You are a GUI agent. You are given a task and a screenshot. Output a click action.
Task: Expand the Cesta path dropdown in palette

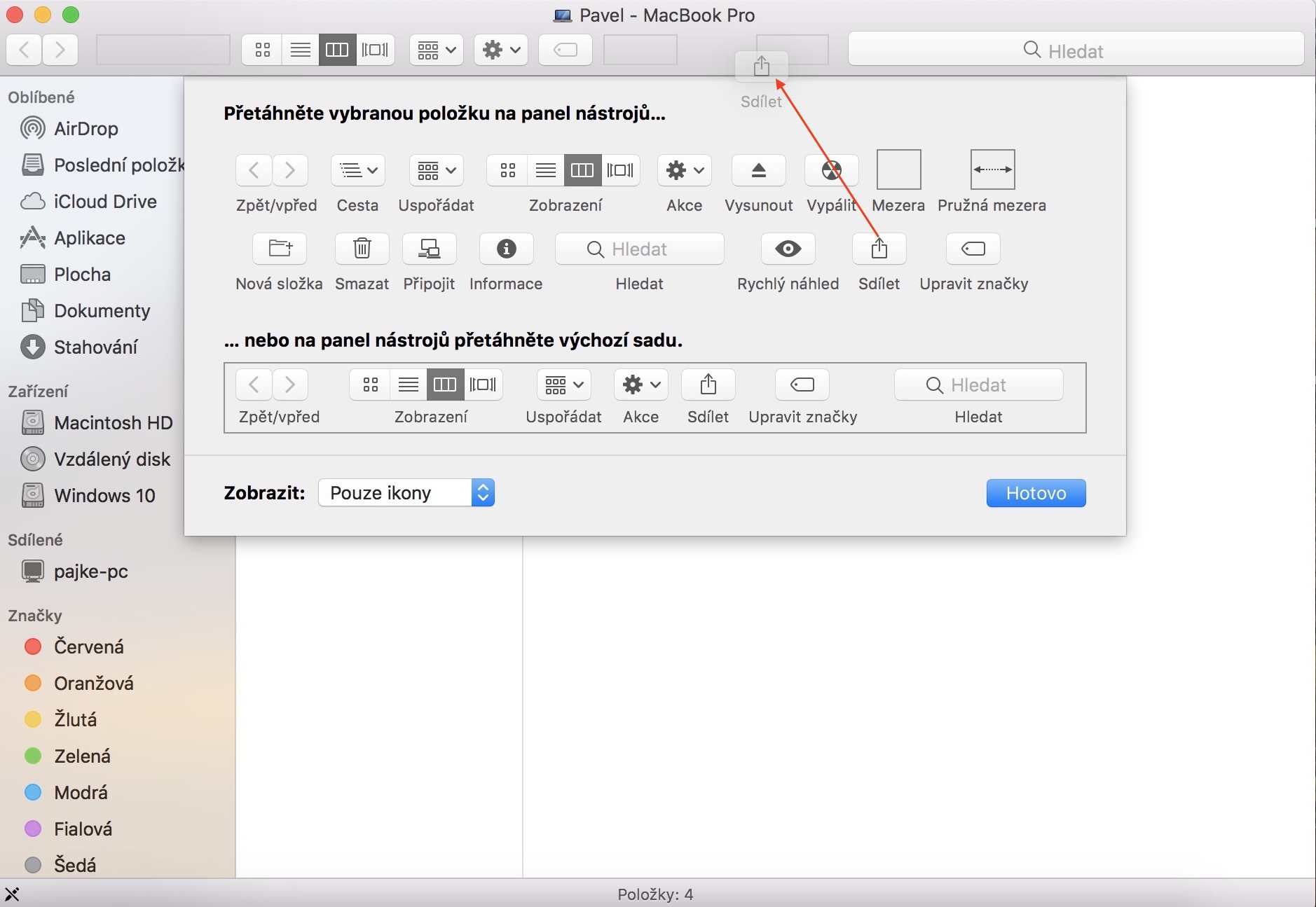[x=357, y=170]
